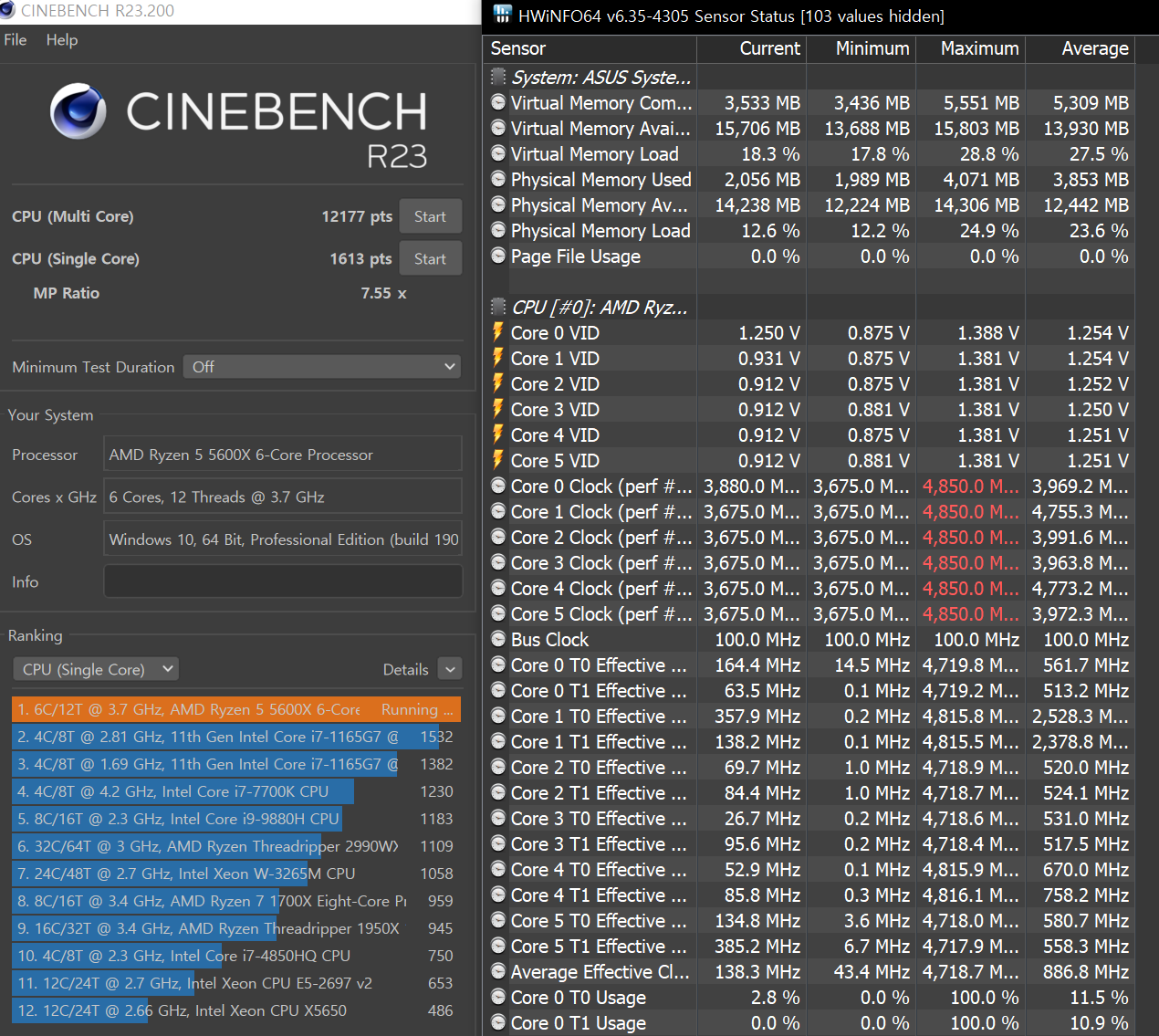The height and width of the screenshot is (1036, 1159).
Task: Open the Minimum Test Duration dropdown
Action: (322, 367)
